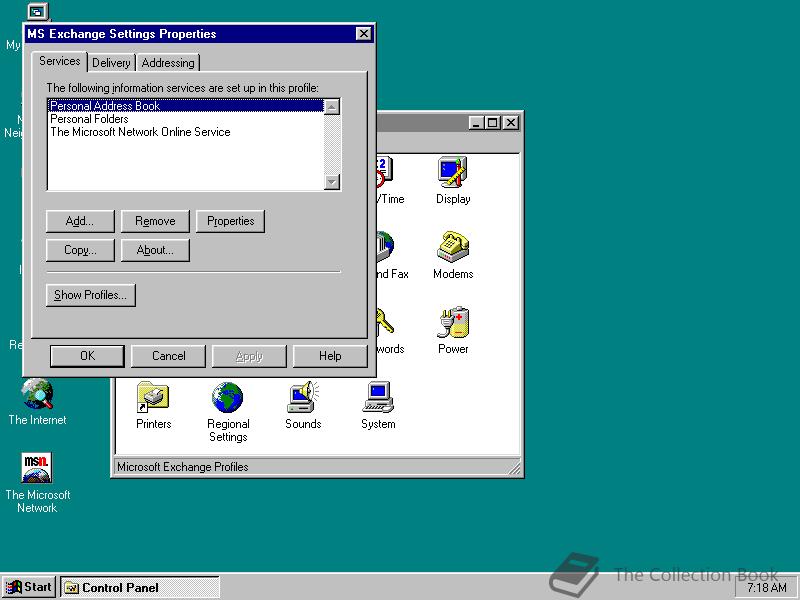
Task: Select Personal Address Book in services list
Action: click(x=186, y=106)
